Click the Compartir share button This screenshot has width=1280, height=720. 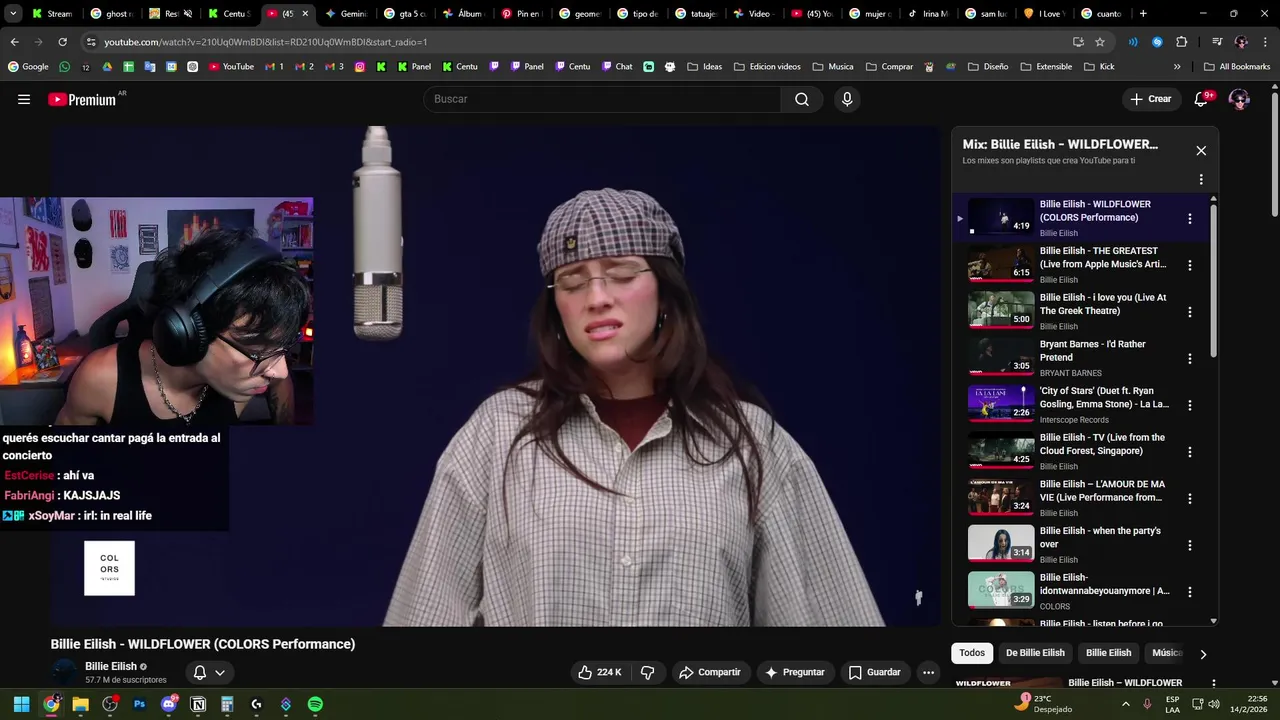[x=710, y=672]
